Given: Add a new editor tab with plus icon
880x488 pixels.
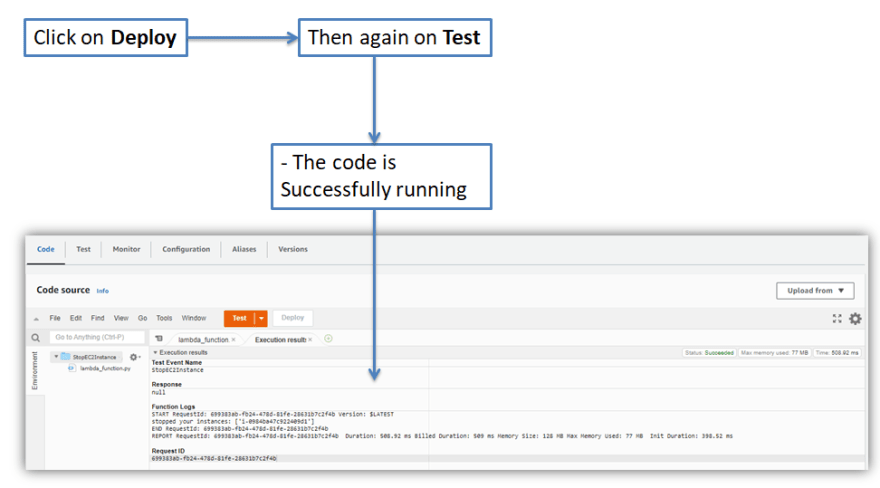Looking at the screenshot, I should pyautogui.click(x=328, y=338).
